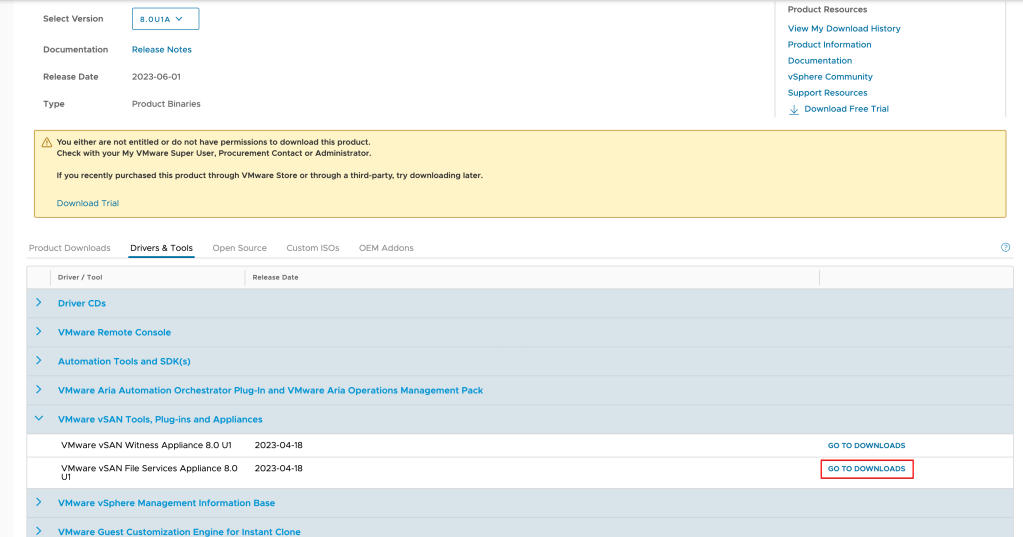Expand the Aria Automation Orchestrator Plug-In row
The width and height of the screenshot is (1023, 537).
pyautogui.click(x=39, y=390)
